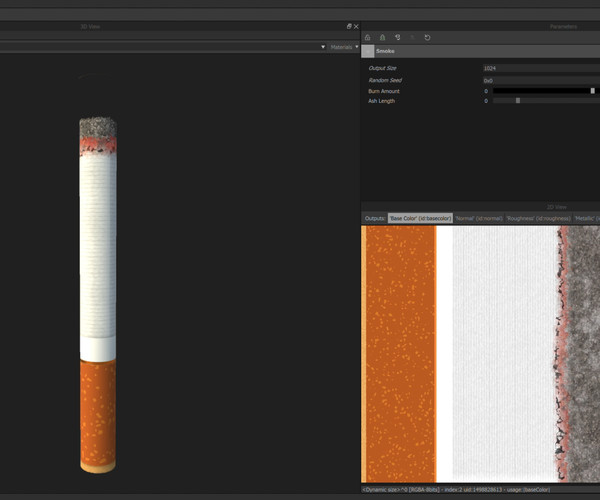Click the 3D View panel title

tap(90, 26)
